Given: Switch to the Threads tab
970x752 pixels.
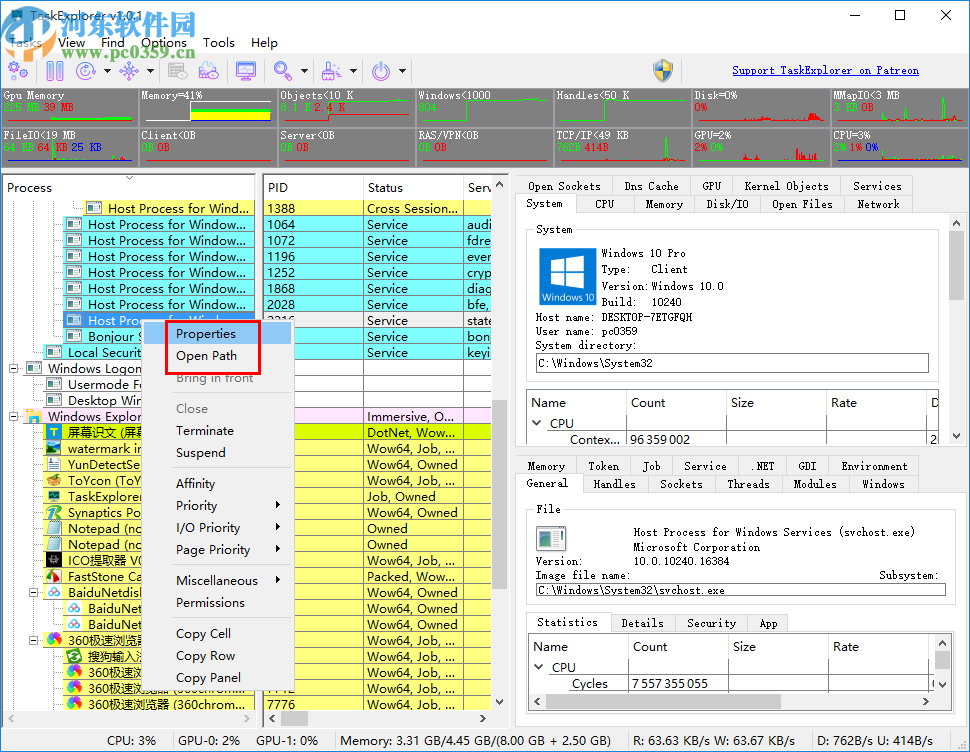Looking at the screenshot, I should point(748,484).
